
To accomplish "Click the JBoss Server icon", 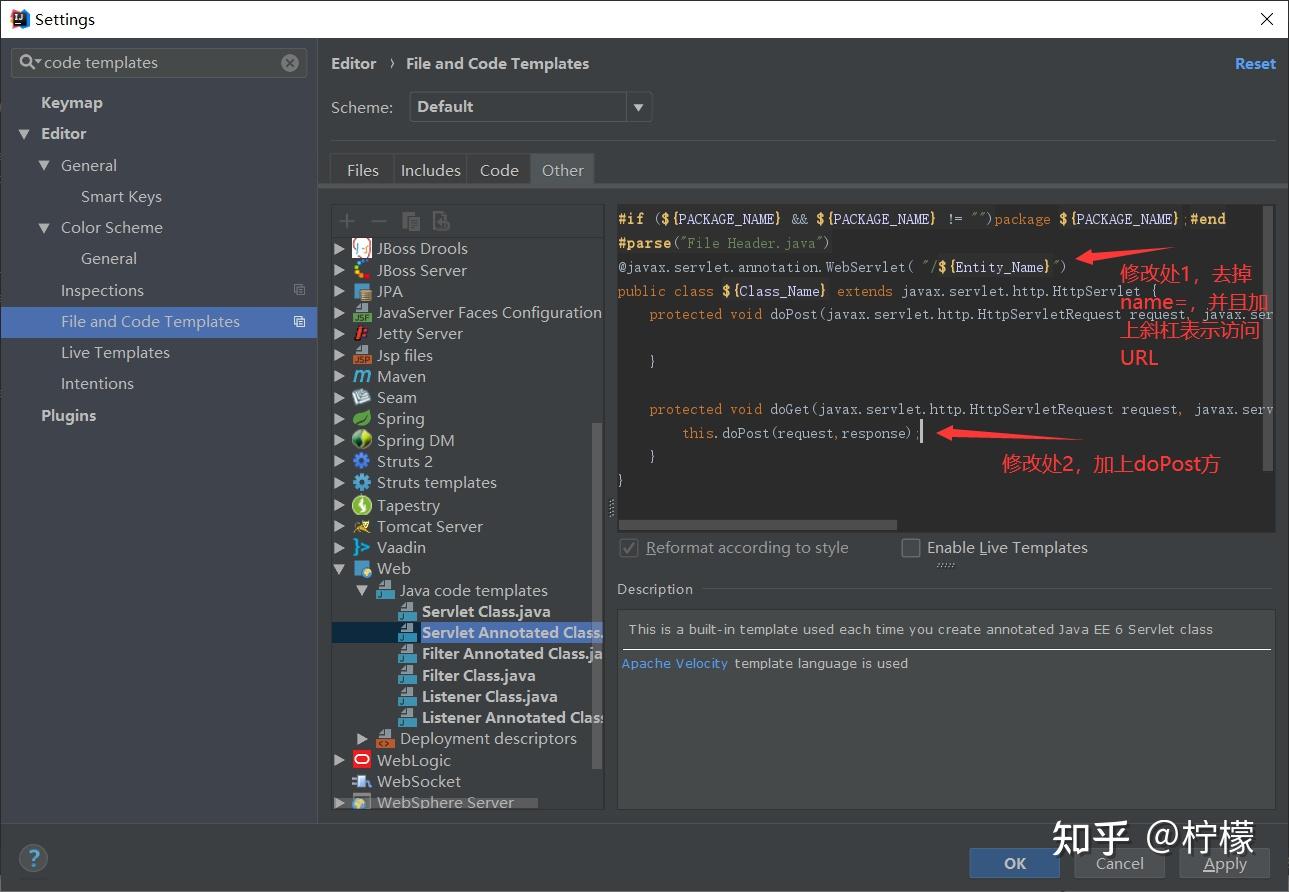I will [362, 270].
